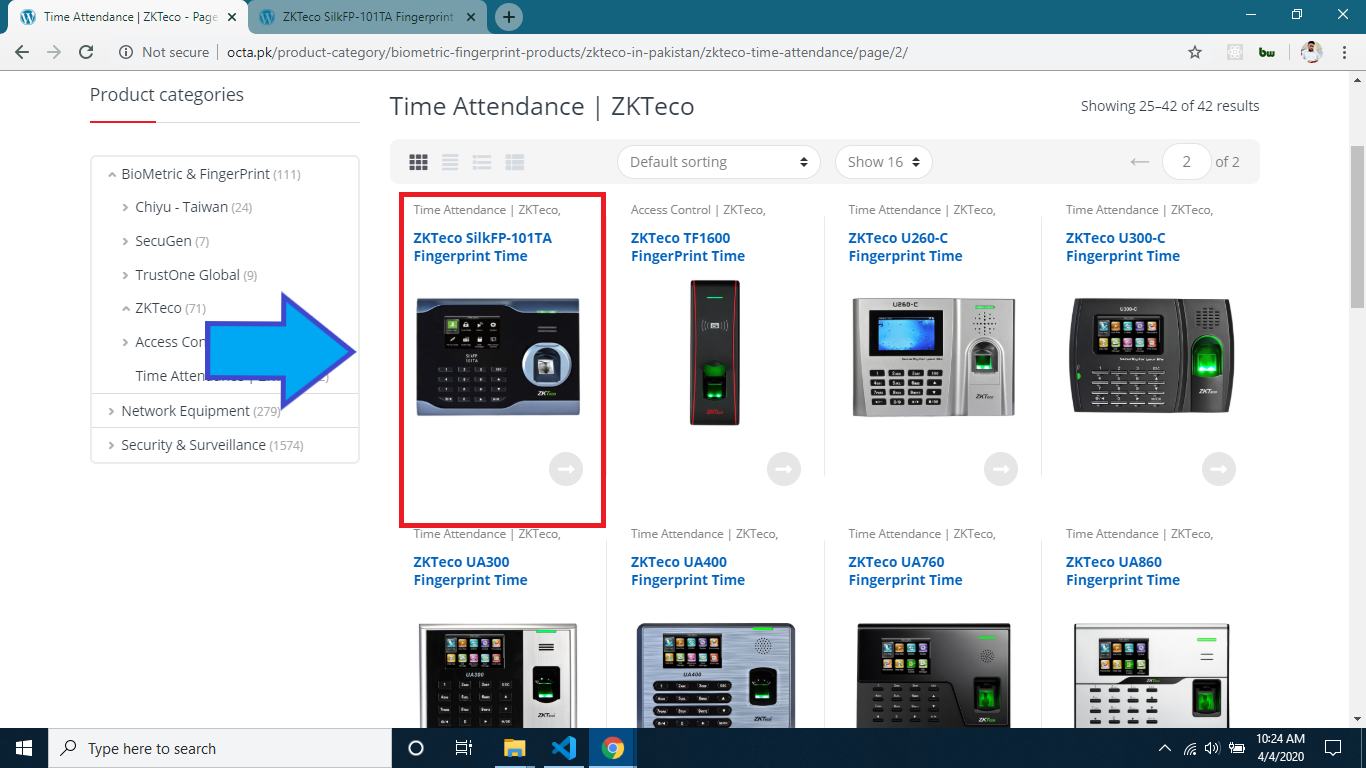The height and width of the screenshot is (768, 1366).
Task: Click arrow button on ZKTeco U260-C card
Action: [1001, 468]
